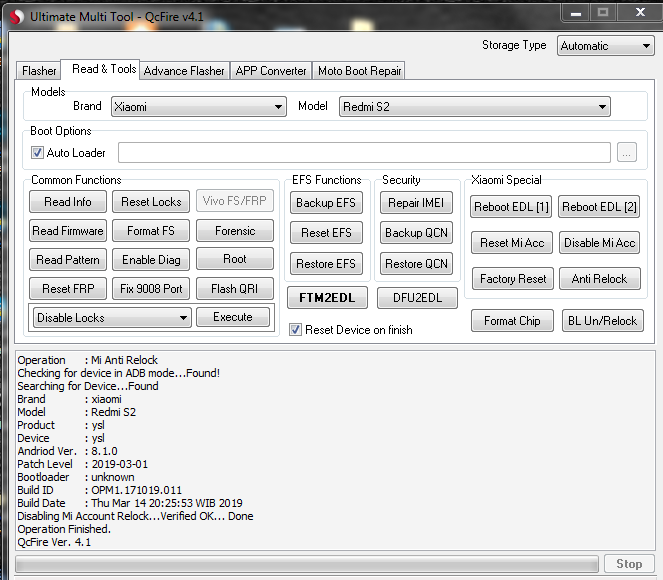Click the Reset FRP button
Screen dimensions: 663x580
(68, 288)
